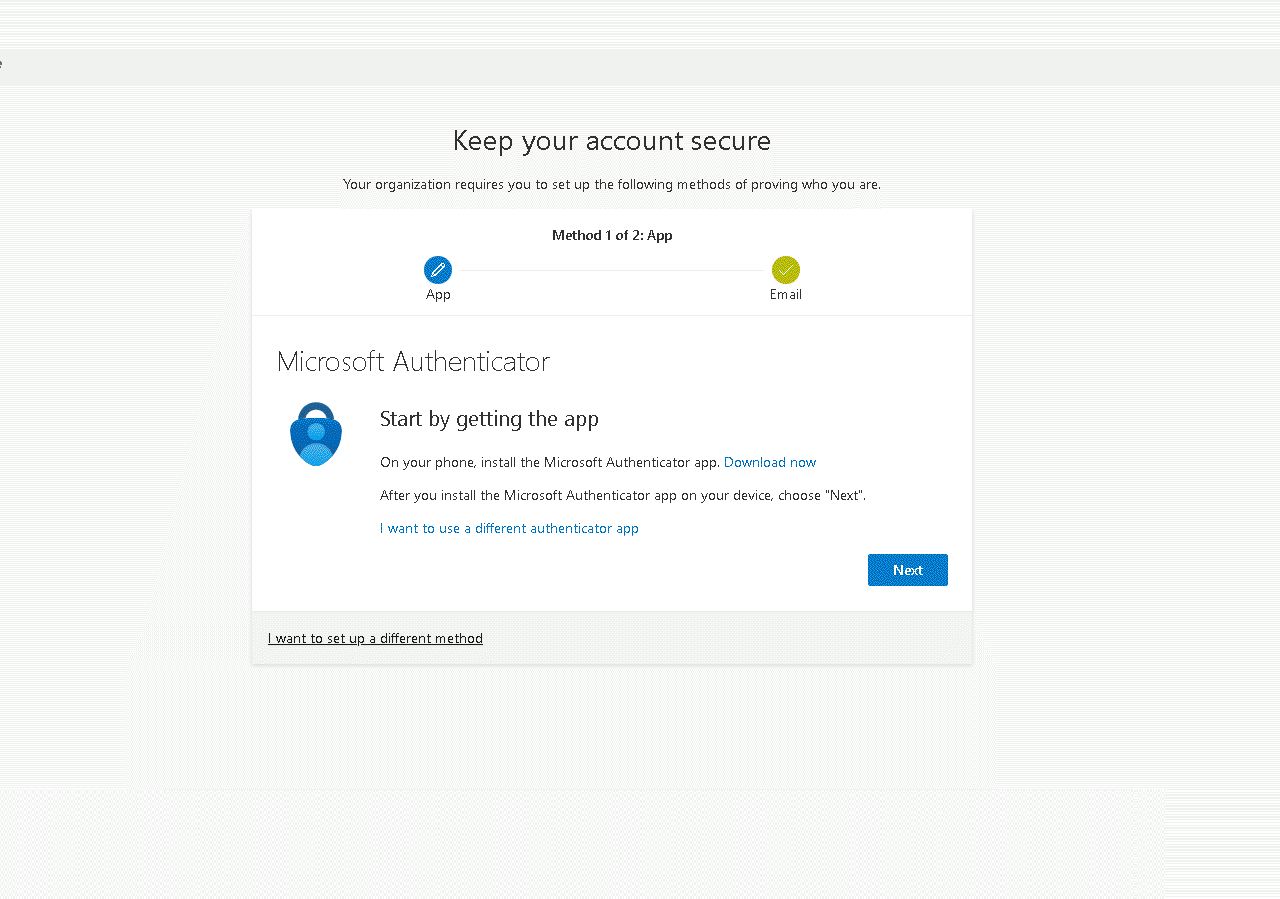
Task: Click the "Your organization requires you" description text
Action: [x=612, y=185]
